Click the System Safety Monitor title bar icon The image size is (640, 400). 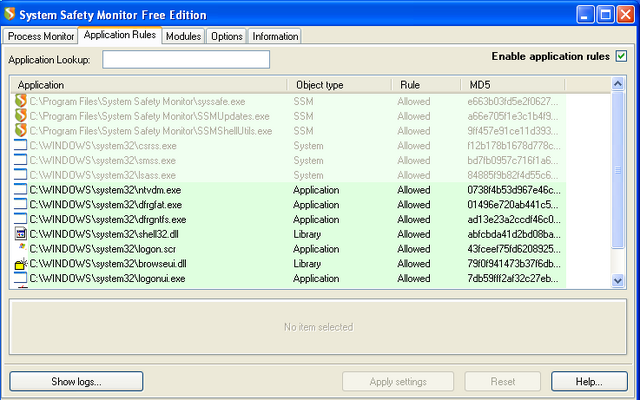(x=9, y=14)
